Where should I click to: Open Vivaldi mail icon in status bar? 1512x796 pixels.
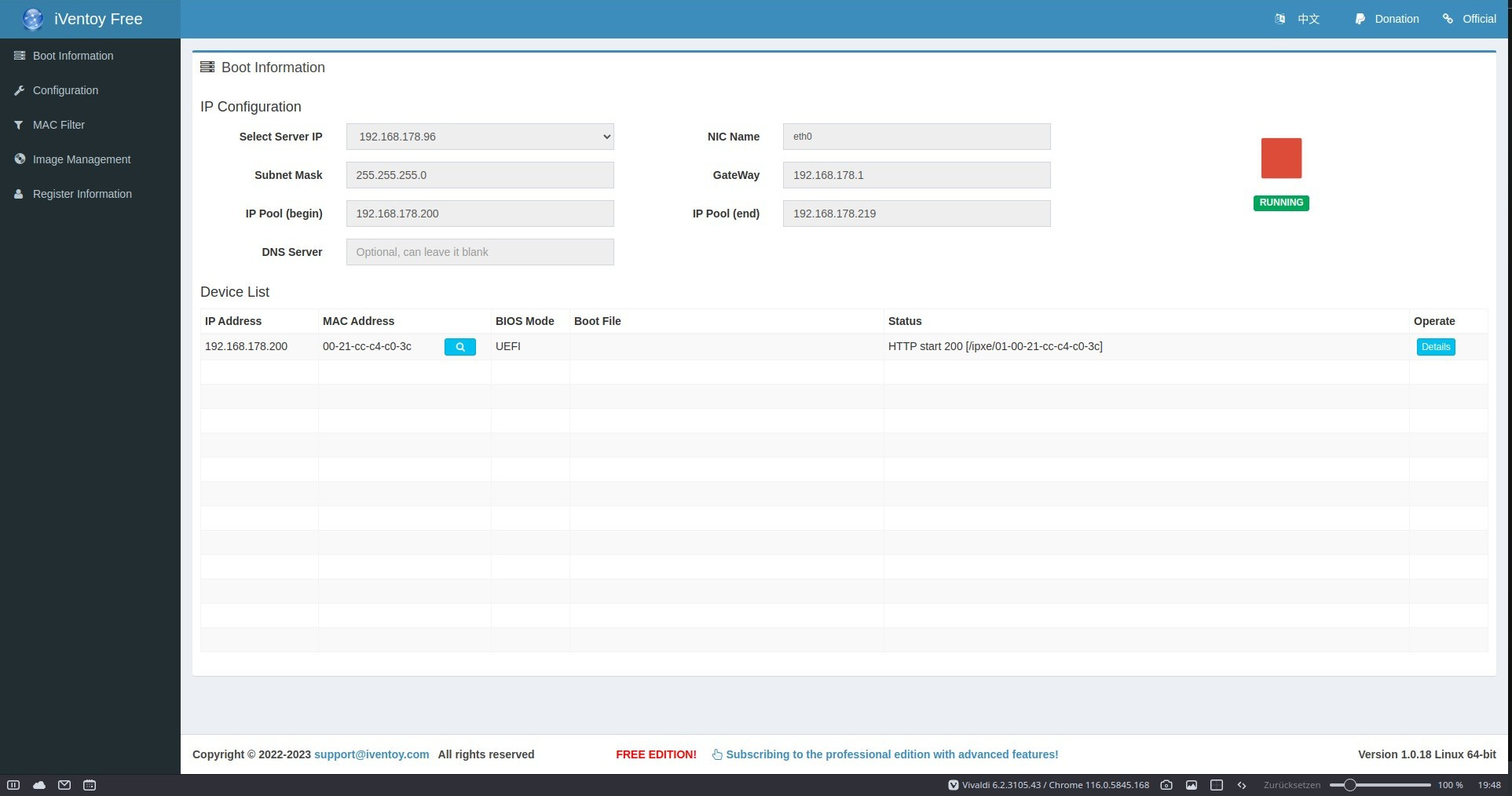point(64,785)
